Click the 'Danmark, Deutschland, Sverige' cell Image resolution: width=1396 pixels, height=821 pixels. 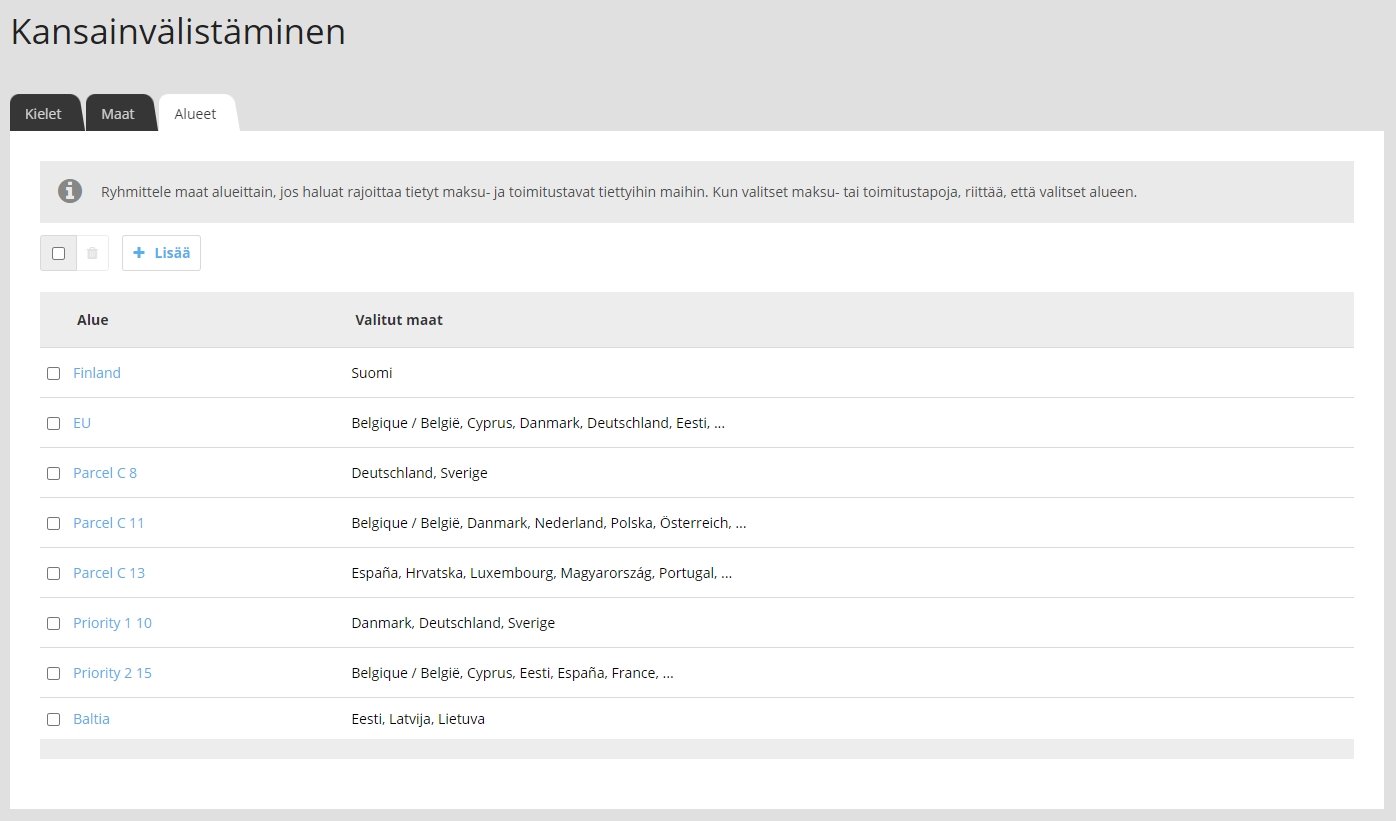pos(453,623)
